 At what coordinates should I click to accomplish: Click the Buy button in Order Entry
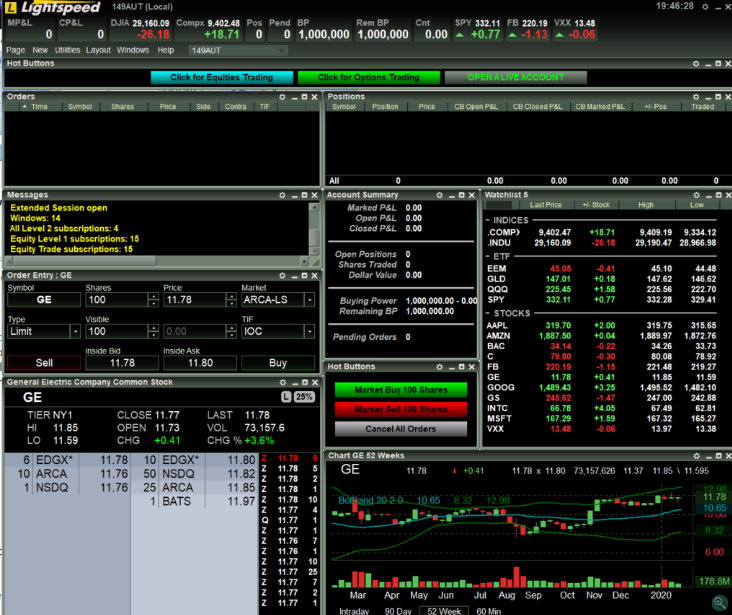[x=278, y=363]
